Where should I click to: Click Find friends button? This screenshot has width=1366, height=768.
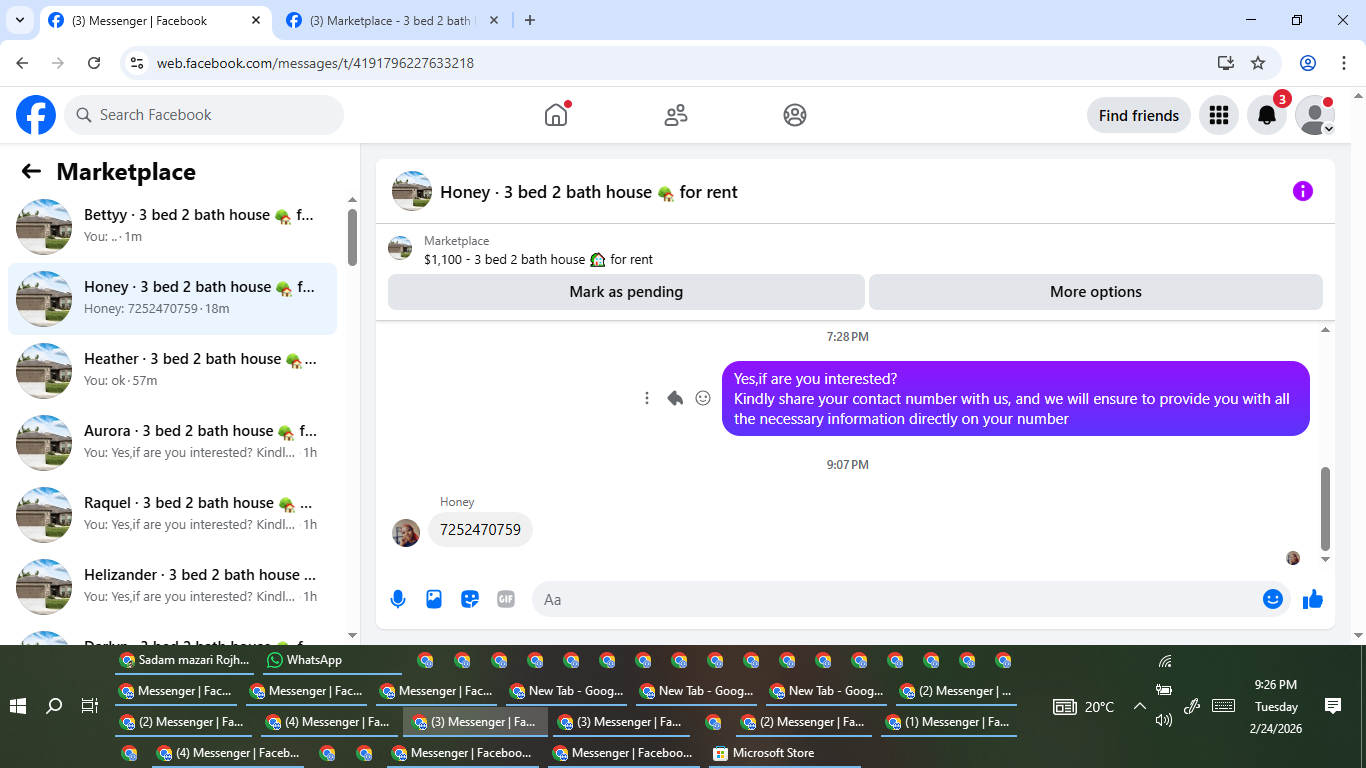[x=1139, y=115]
